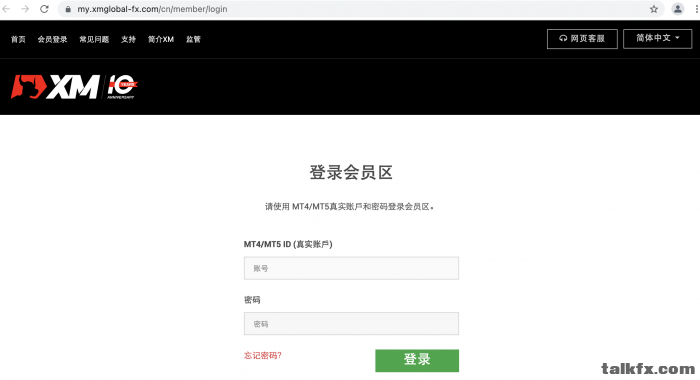Click the browser back arrow
Viewport: 700px width, 380px height.
[x=6, y=9]
